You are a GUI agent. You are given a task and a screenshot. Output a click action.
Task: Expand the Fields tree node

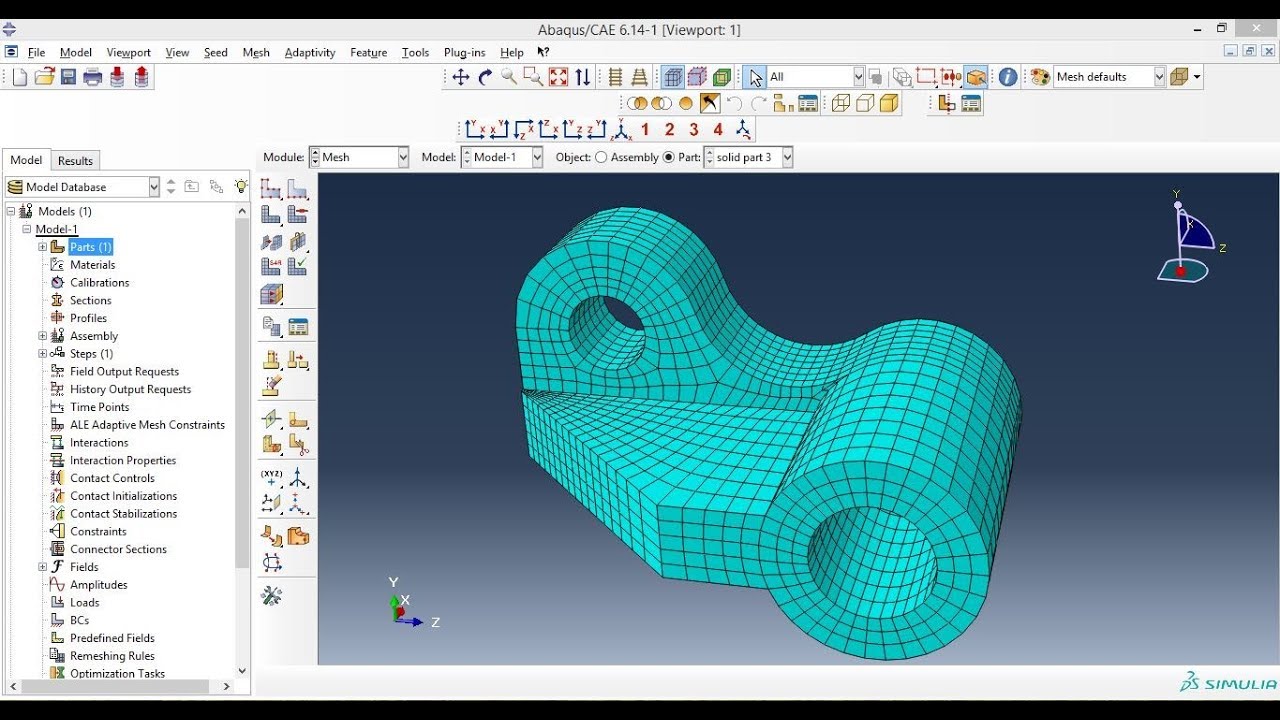pyautogui.click(x=42, y=567)
